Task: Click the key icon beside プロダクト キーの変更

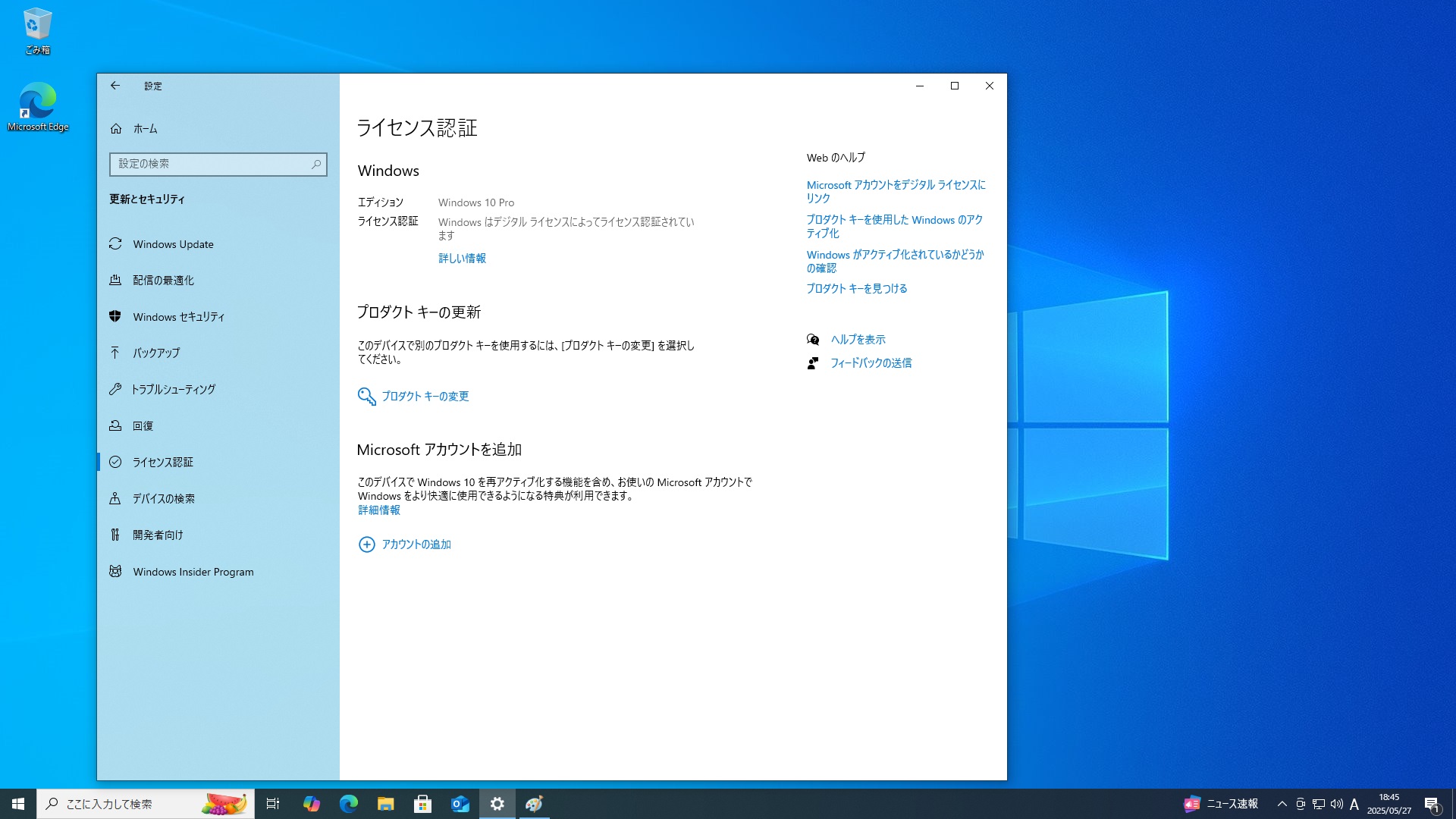Action: click(x=366, y=397)
